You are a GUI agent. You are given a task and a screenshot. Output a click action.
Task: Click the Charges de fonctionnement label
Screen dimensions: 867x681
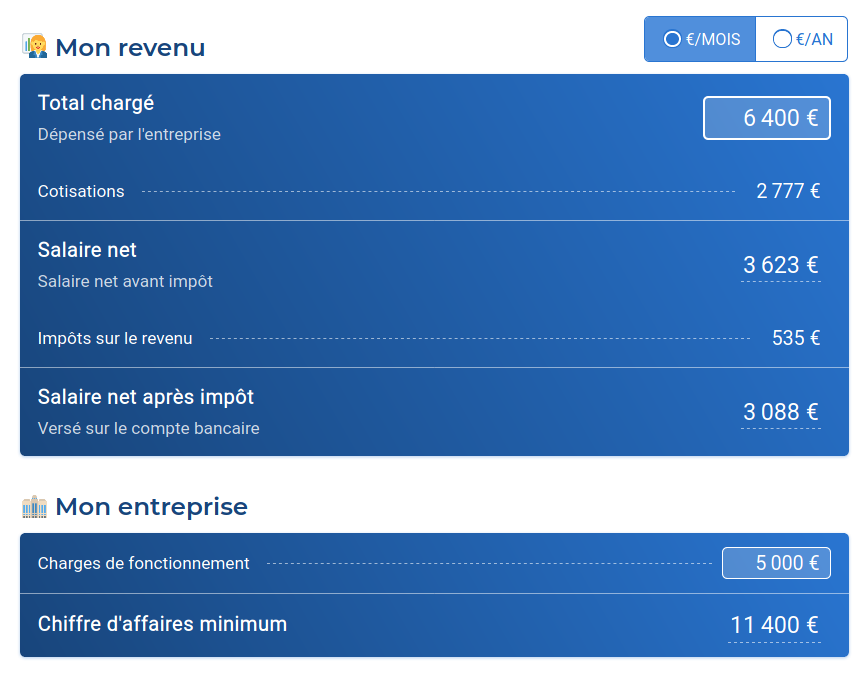point(144,563)
